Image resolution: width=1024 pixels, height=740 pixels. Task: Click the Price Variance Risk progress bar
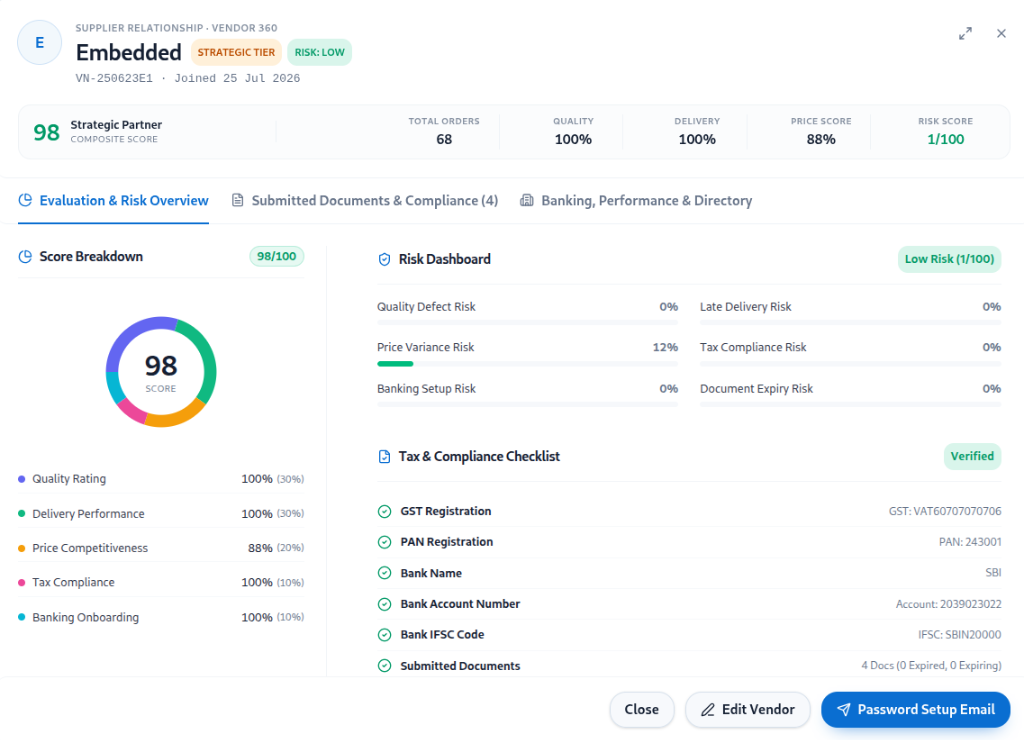click(528, 364)
